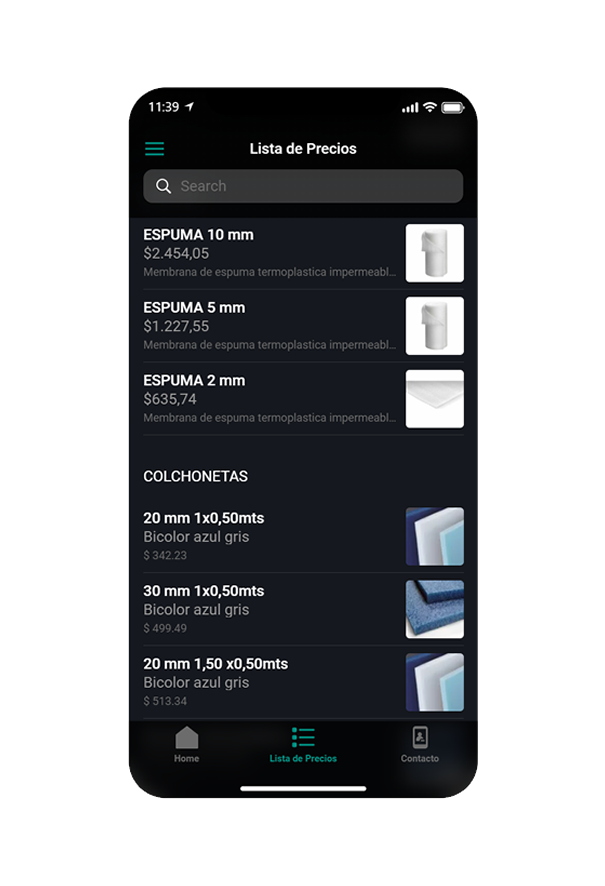This screenshot has width=605, height=886.
Task: Tap the Contacto card icon
Action: click(x=420, y=737)
